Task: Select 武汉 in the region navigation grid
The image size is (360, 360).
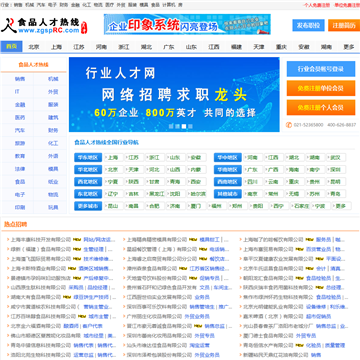Action: [336, 157]
